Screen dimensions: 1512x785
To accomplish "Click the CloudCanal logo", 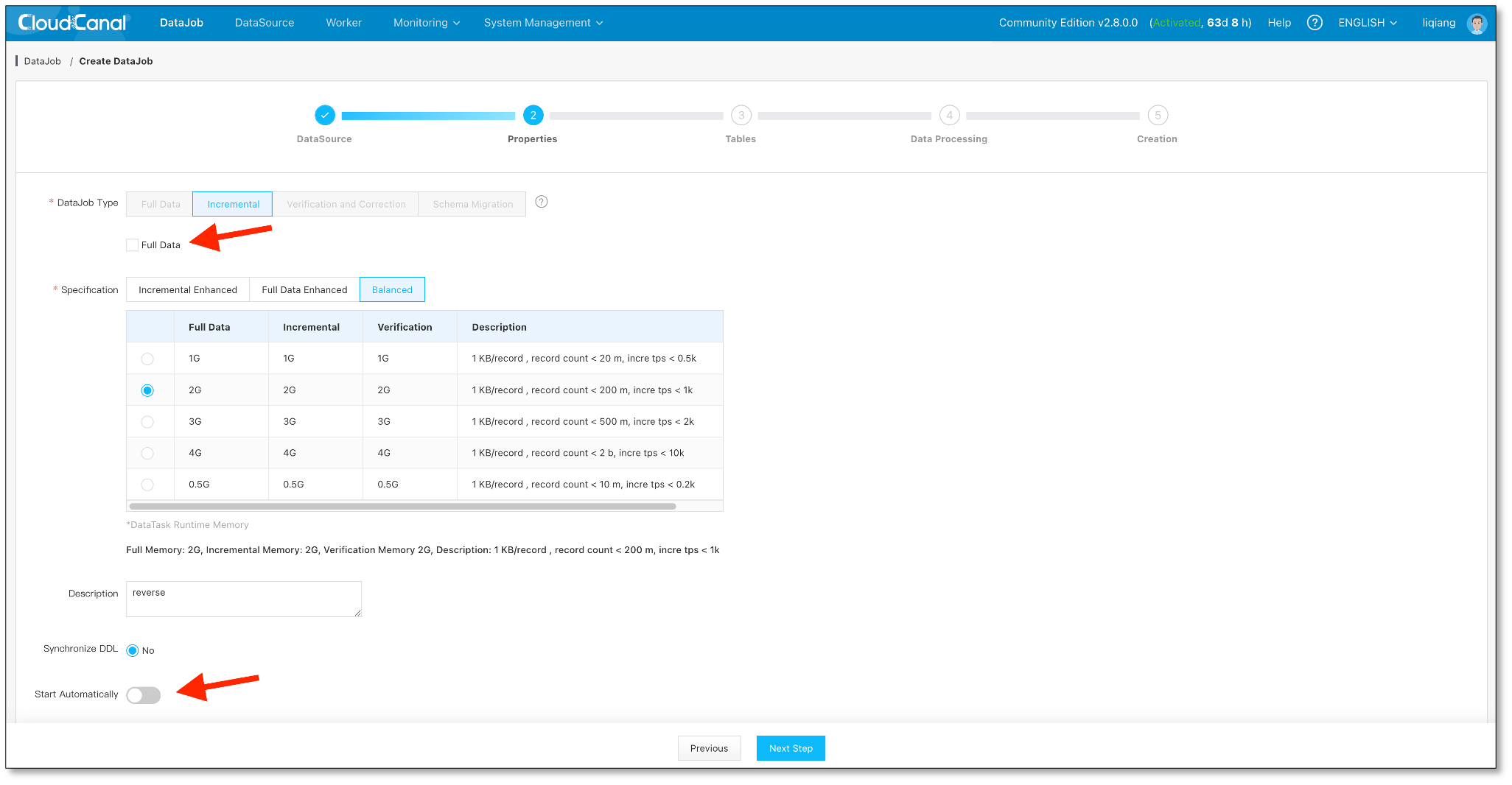I will tap(73, 23).
